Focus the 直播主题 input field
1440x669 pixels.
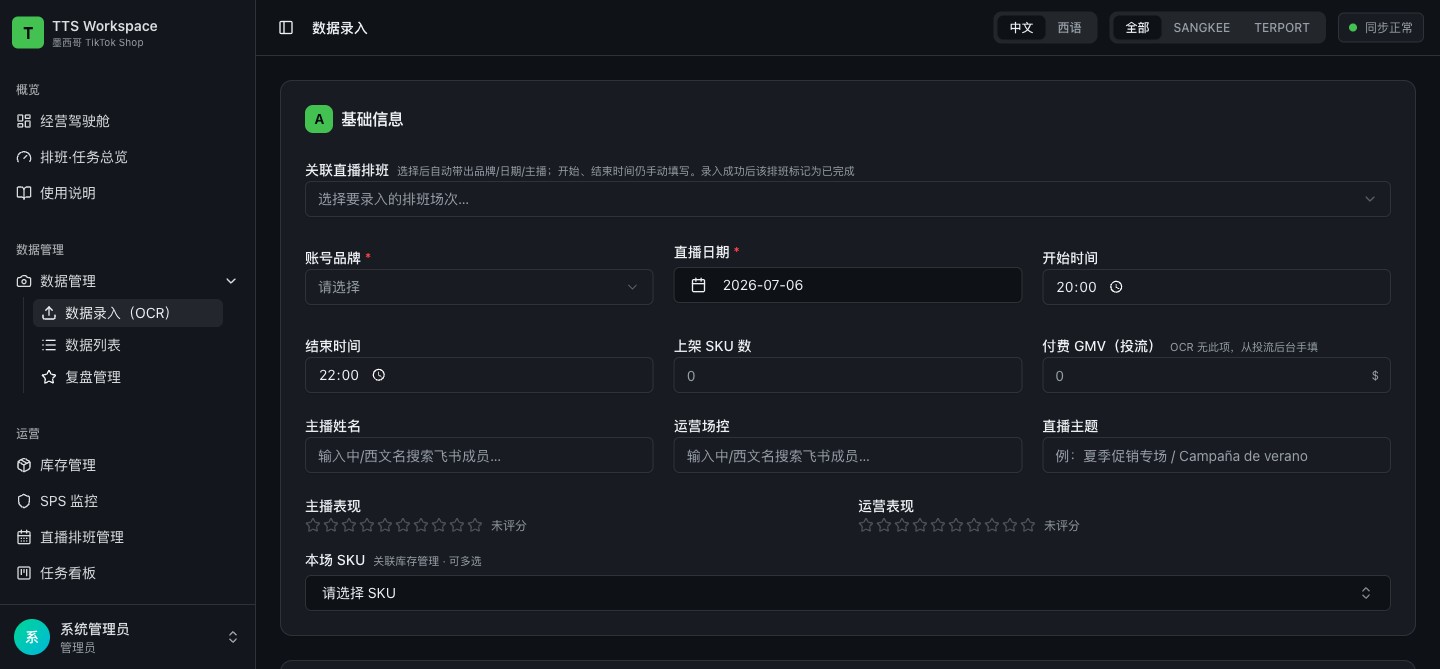[x=1216, y=455]
